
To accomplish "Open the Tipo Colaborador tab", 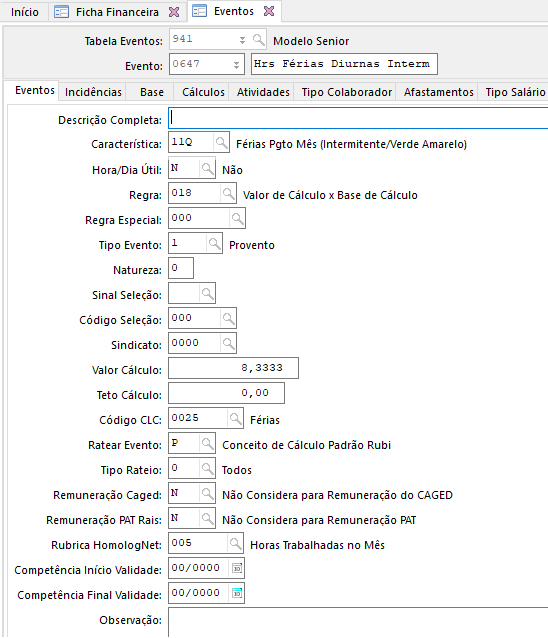I will (347, 92).
